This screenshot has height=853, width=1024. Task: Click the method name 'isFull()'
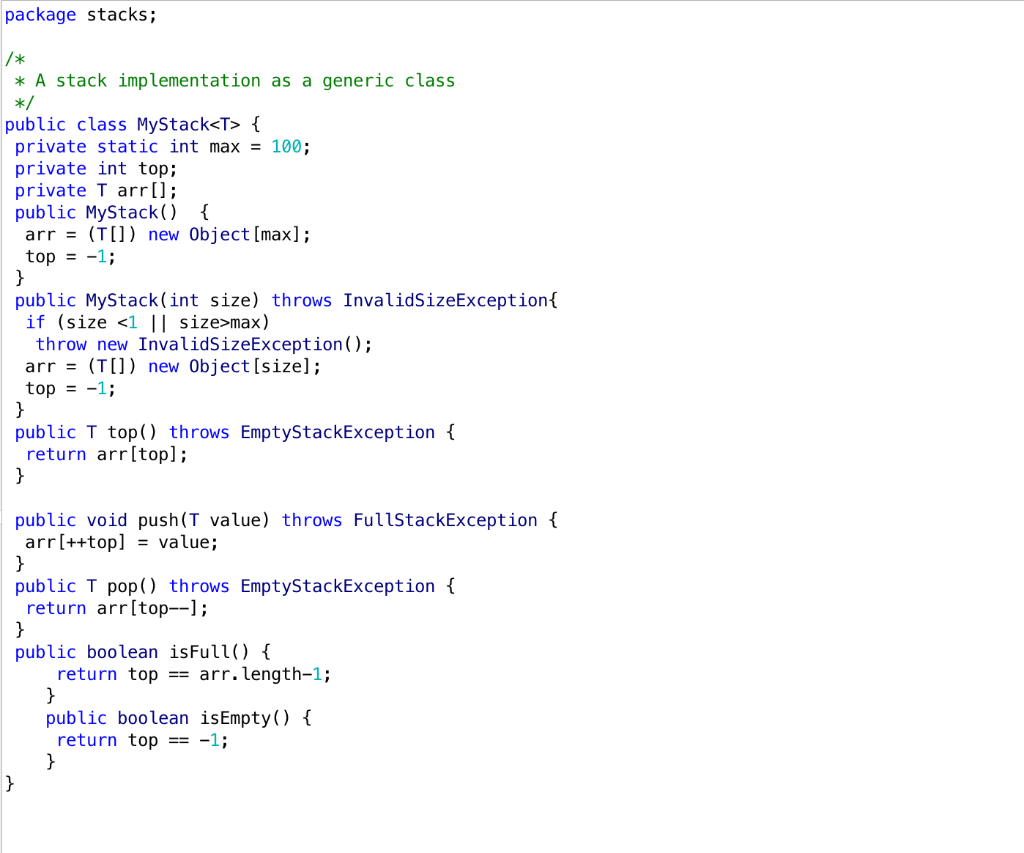pyautogui.click(x=209, y=652)
